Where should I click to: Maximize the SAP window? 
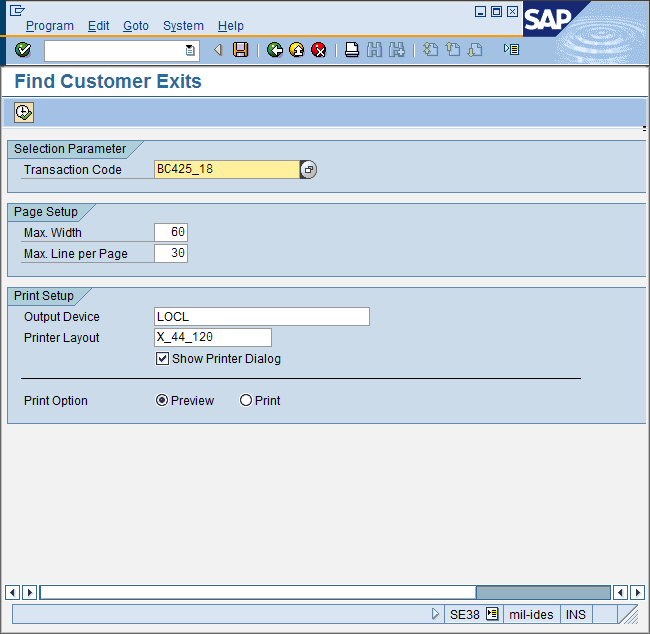tap(496, 11)
